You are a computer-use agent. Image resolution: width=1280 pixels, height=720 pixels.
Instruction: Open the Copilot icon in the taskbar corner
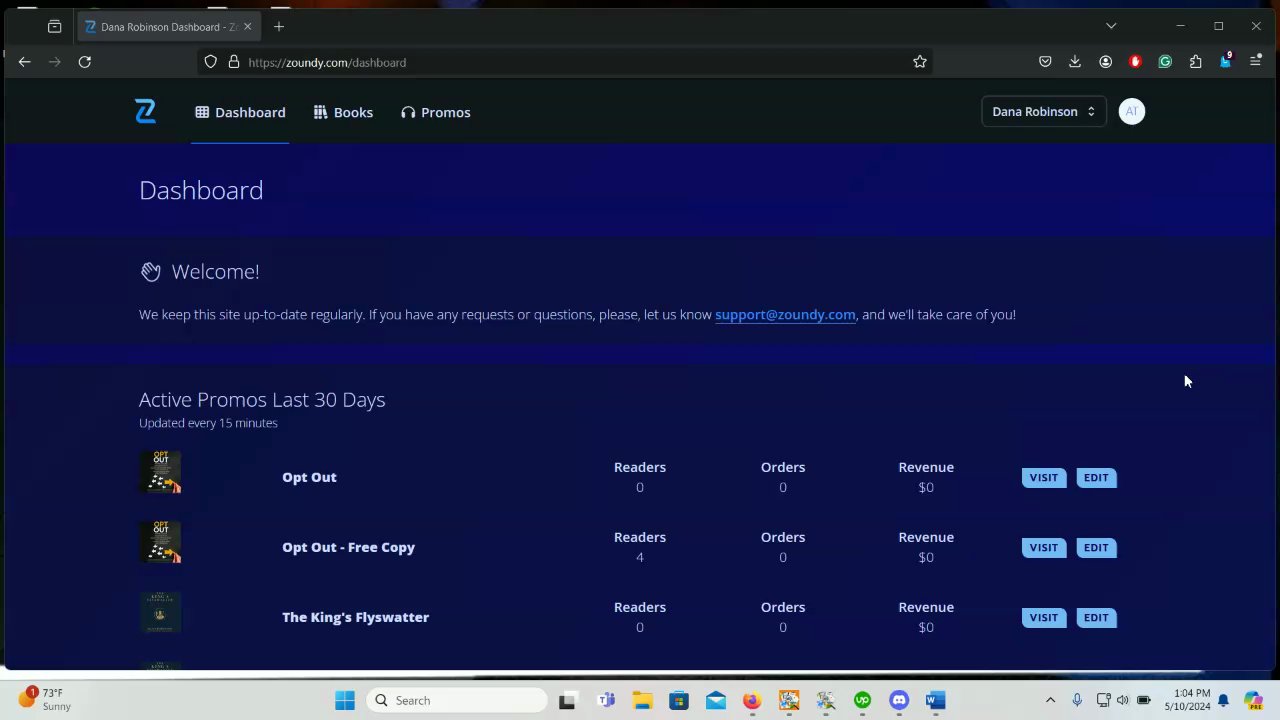pos(1253,700)
